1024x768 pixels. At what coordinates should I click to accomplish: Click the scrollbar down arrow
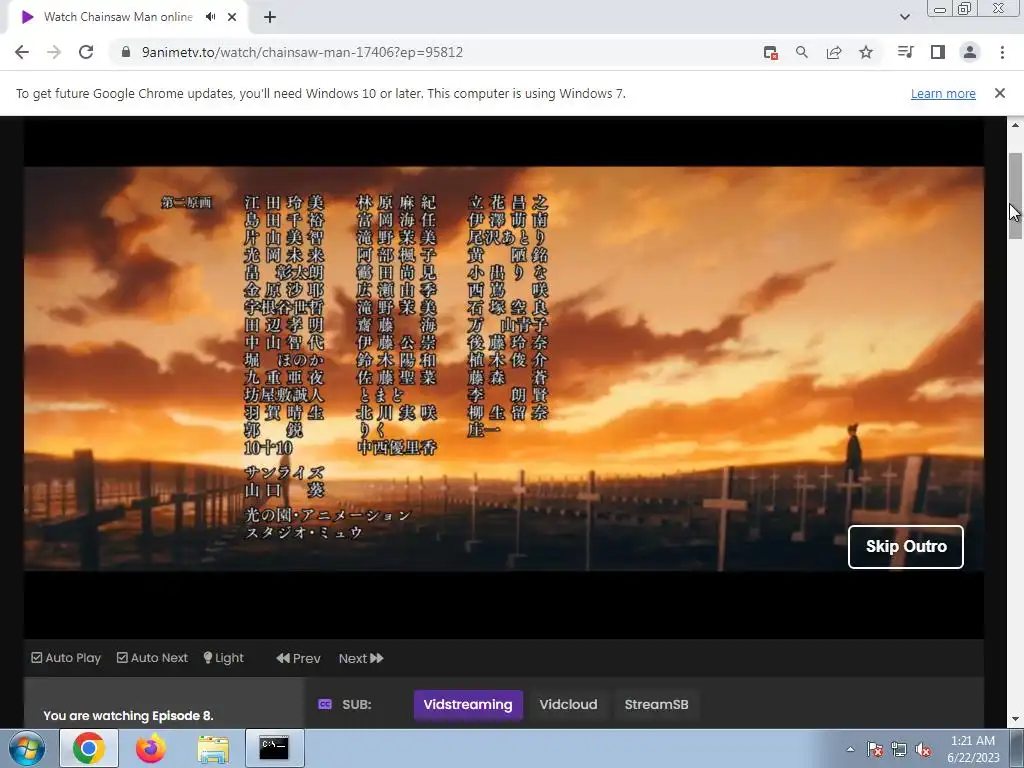pos(1015,720)
